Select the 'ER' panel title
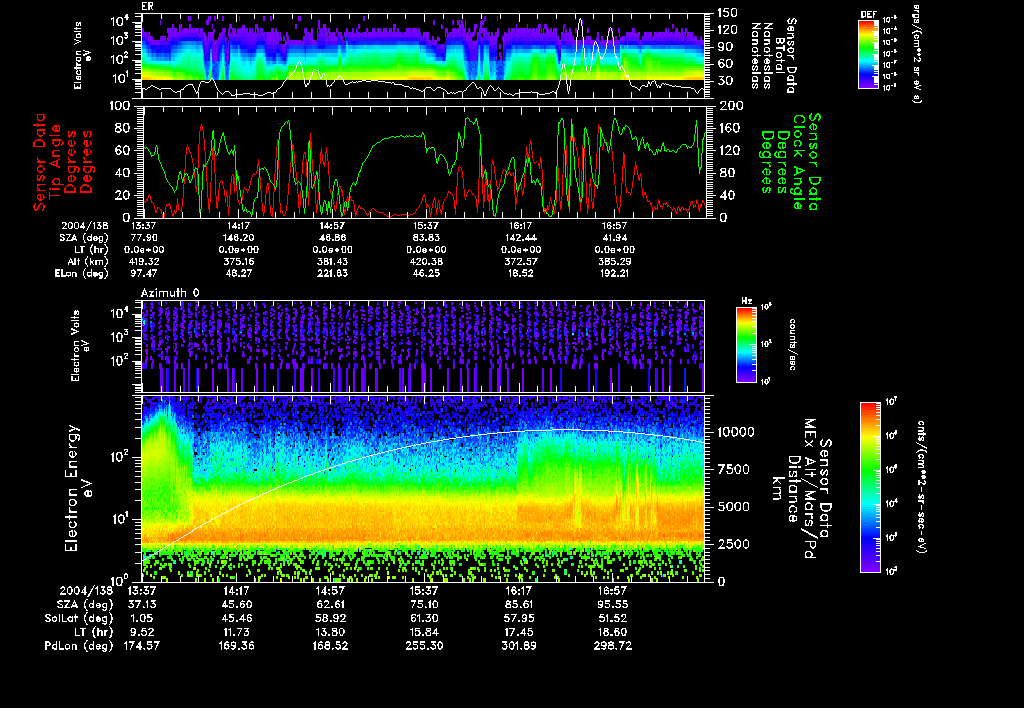The image size is (1024, 708). pos(147,6)
